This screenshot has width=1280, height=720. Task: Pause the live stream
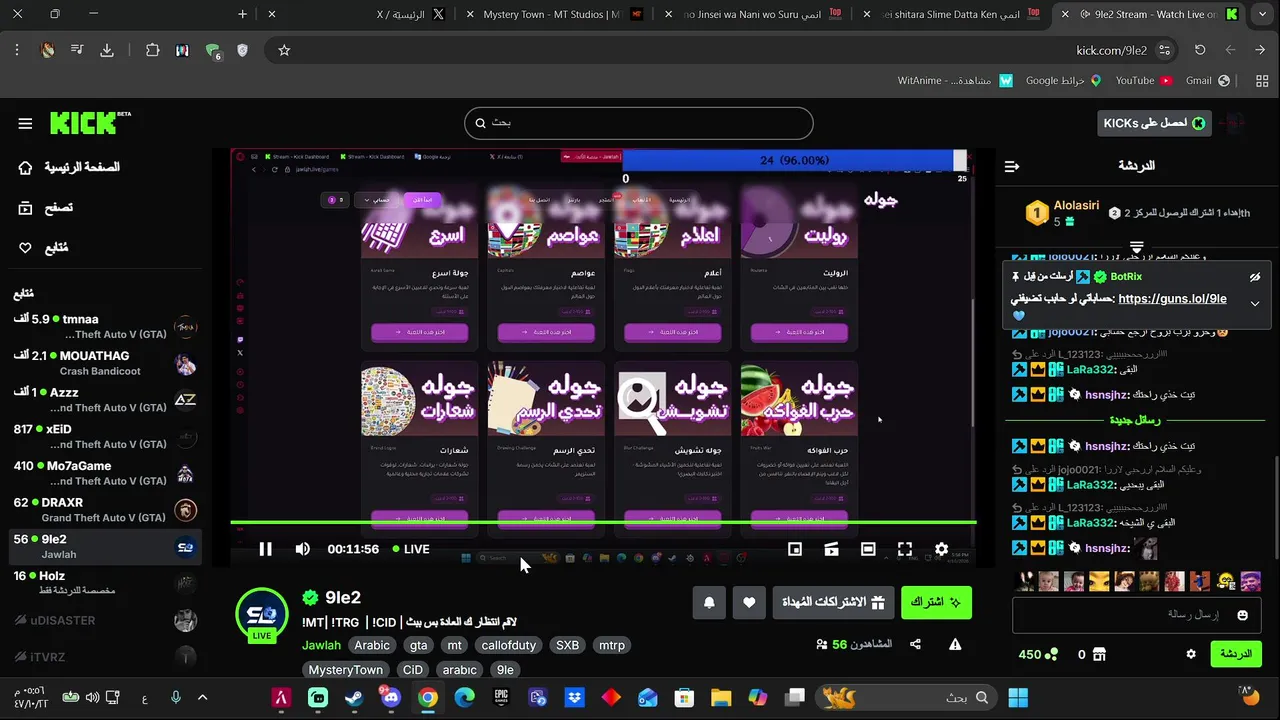265,549
